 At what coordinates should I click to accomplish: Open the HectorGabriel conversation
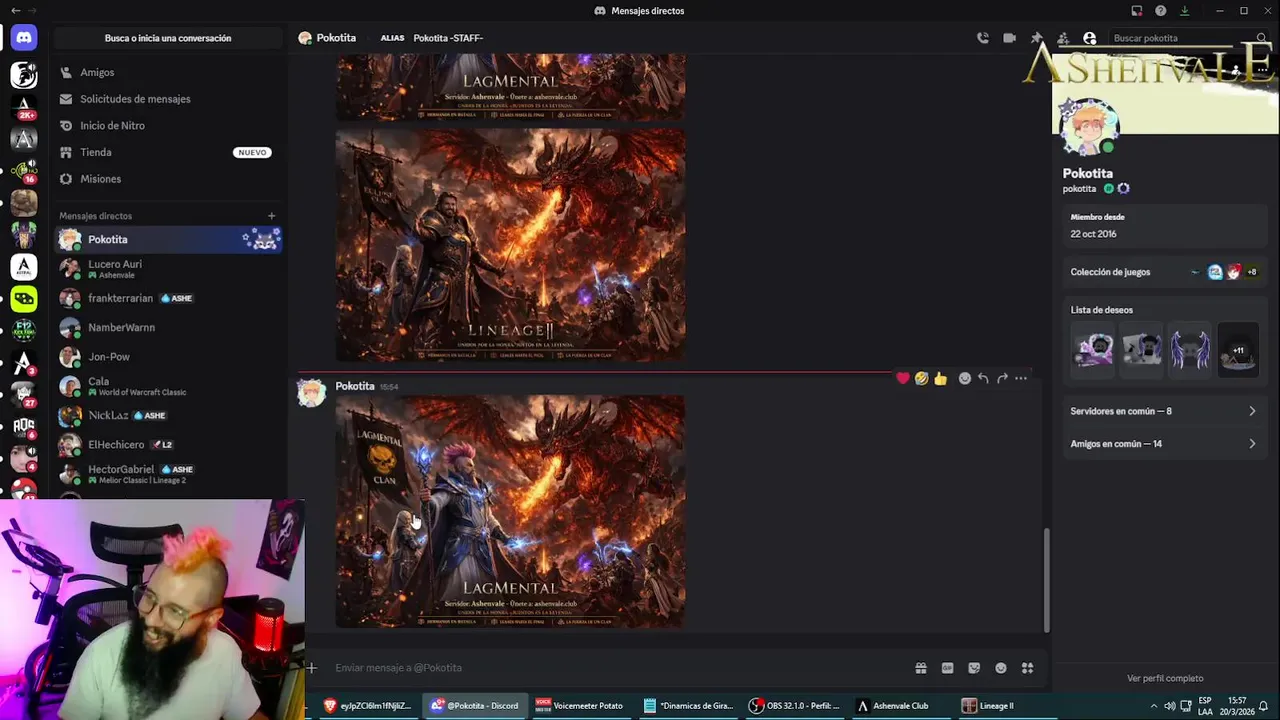click(x=168, y=474)
